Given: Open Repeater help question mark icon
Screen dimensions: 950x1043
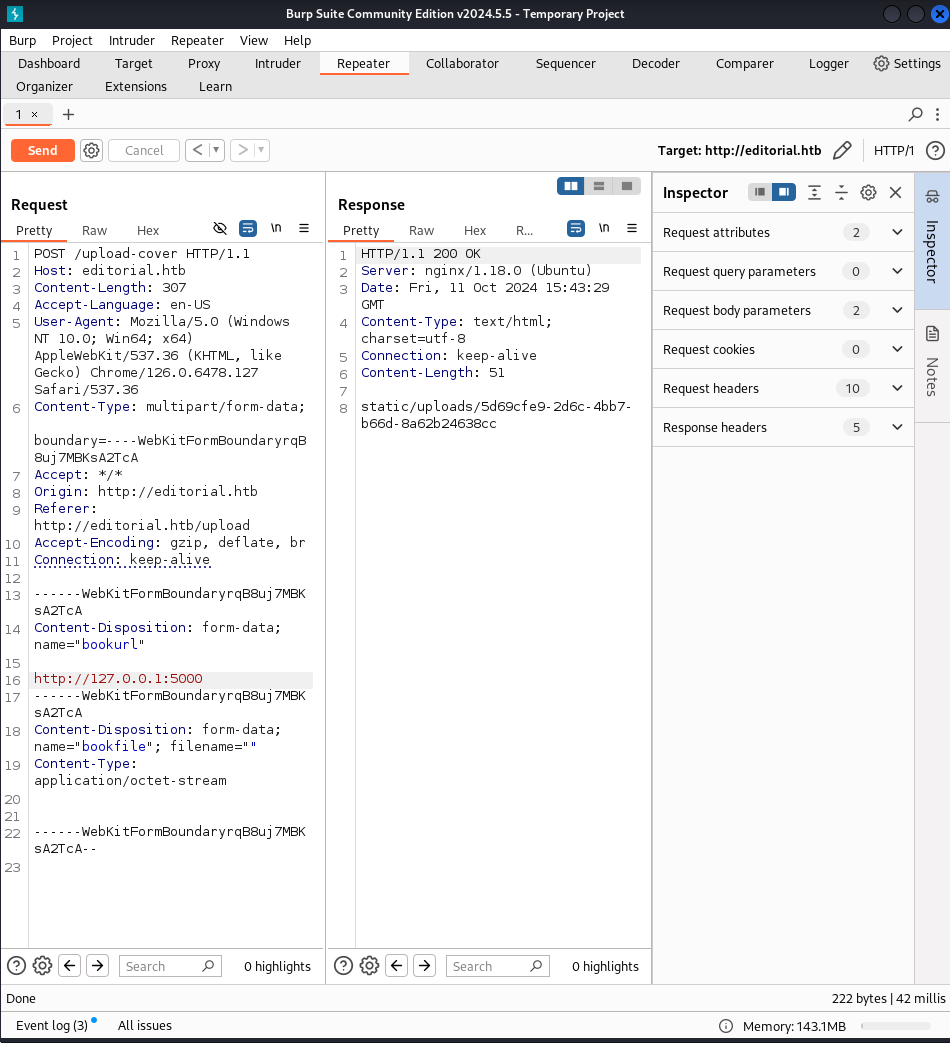Looking at the screenshot, I should click(935, 150).
